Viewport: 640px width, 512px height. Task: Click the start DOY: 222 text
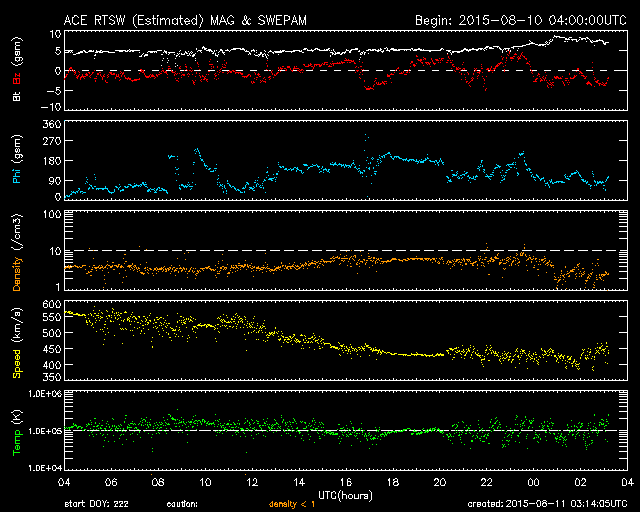[96, 504]
